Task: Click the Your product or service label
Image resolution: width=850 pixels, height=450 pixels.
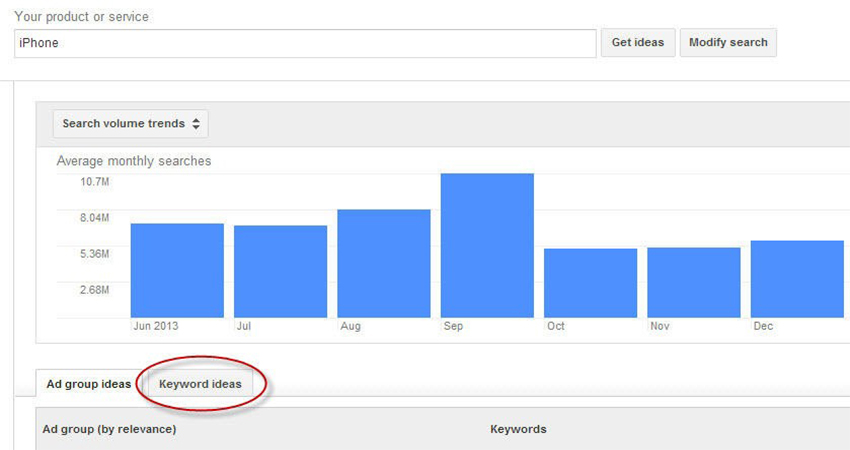Action: point(81,17)
